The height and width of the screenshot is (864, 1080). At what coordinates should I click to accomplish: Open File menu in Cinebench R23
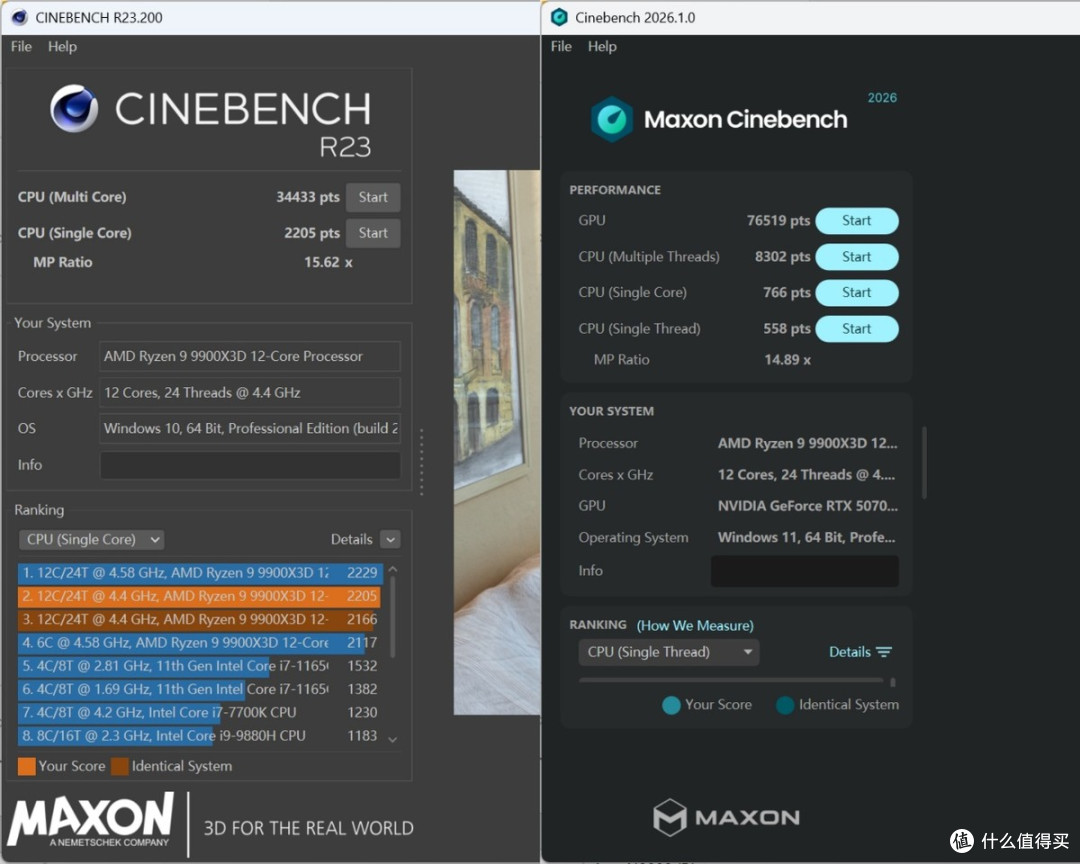tap(21, 46)
